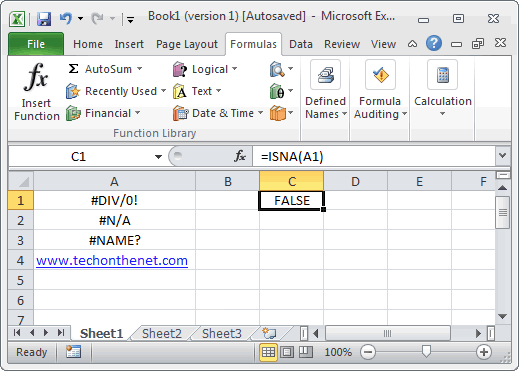Move to the previous sheet tab
Screen dimensions: 519x371
[32, 333]
